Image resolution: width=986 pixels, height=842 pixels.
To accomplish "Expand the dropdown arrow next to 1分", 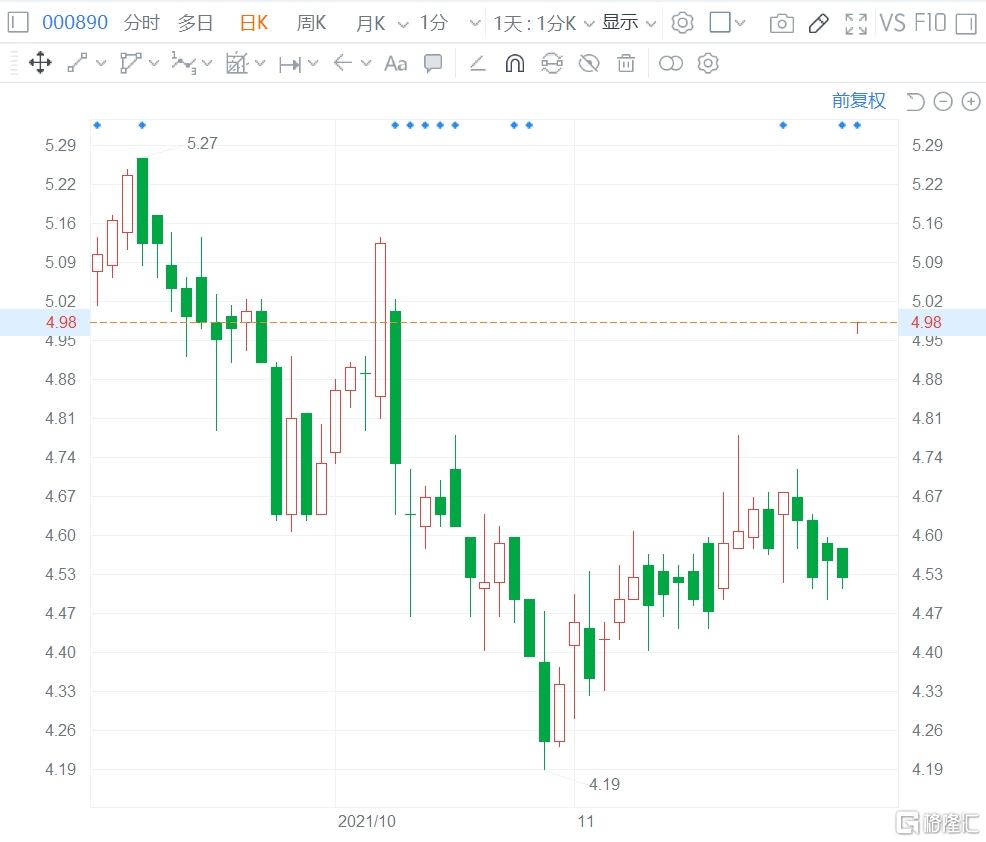I will (475, 24).
